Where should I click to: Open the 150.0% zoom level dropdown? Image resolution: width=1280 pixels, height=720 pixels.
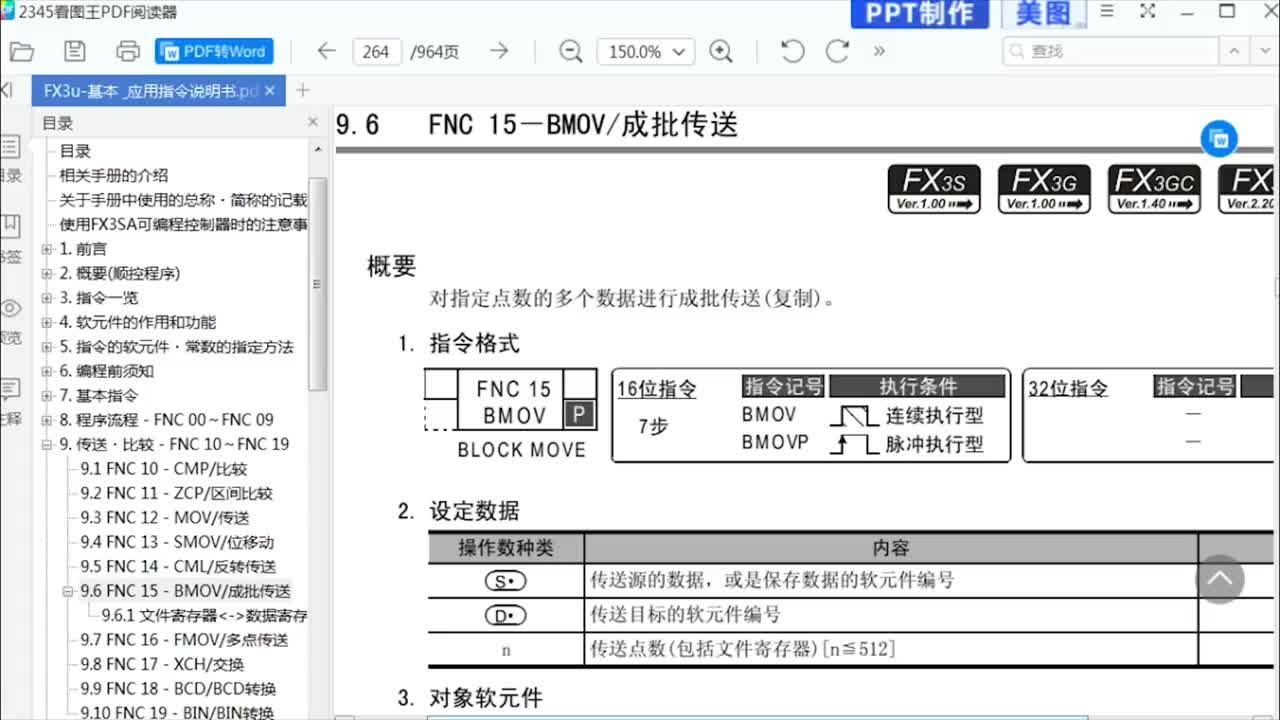coord(645,52)
